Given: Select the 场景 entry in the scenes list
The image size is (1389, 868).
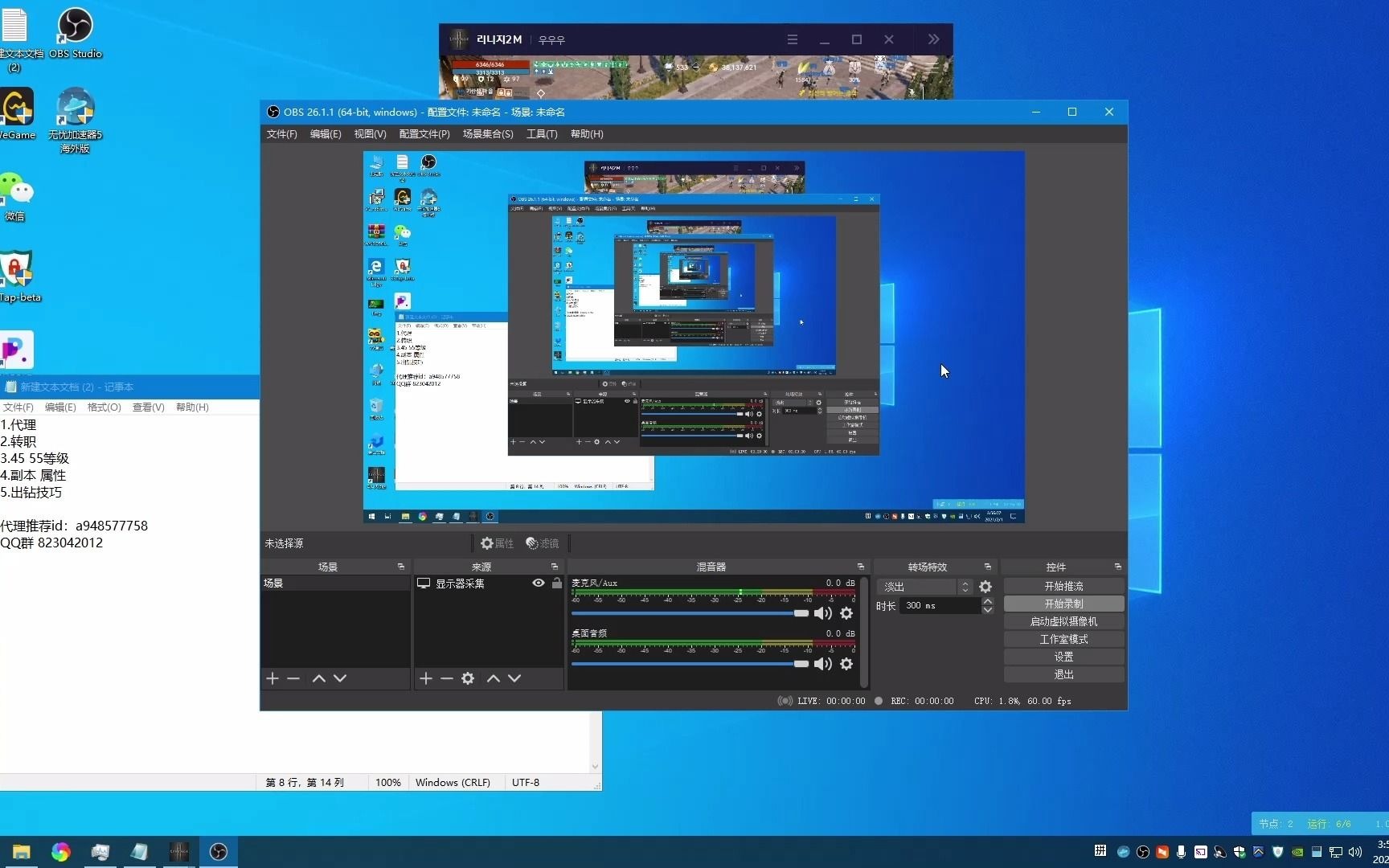Looking at the screenshot, I should (x=335, y=583).
